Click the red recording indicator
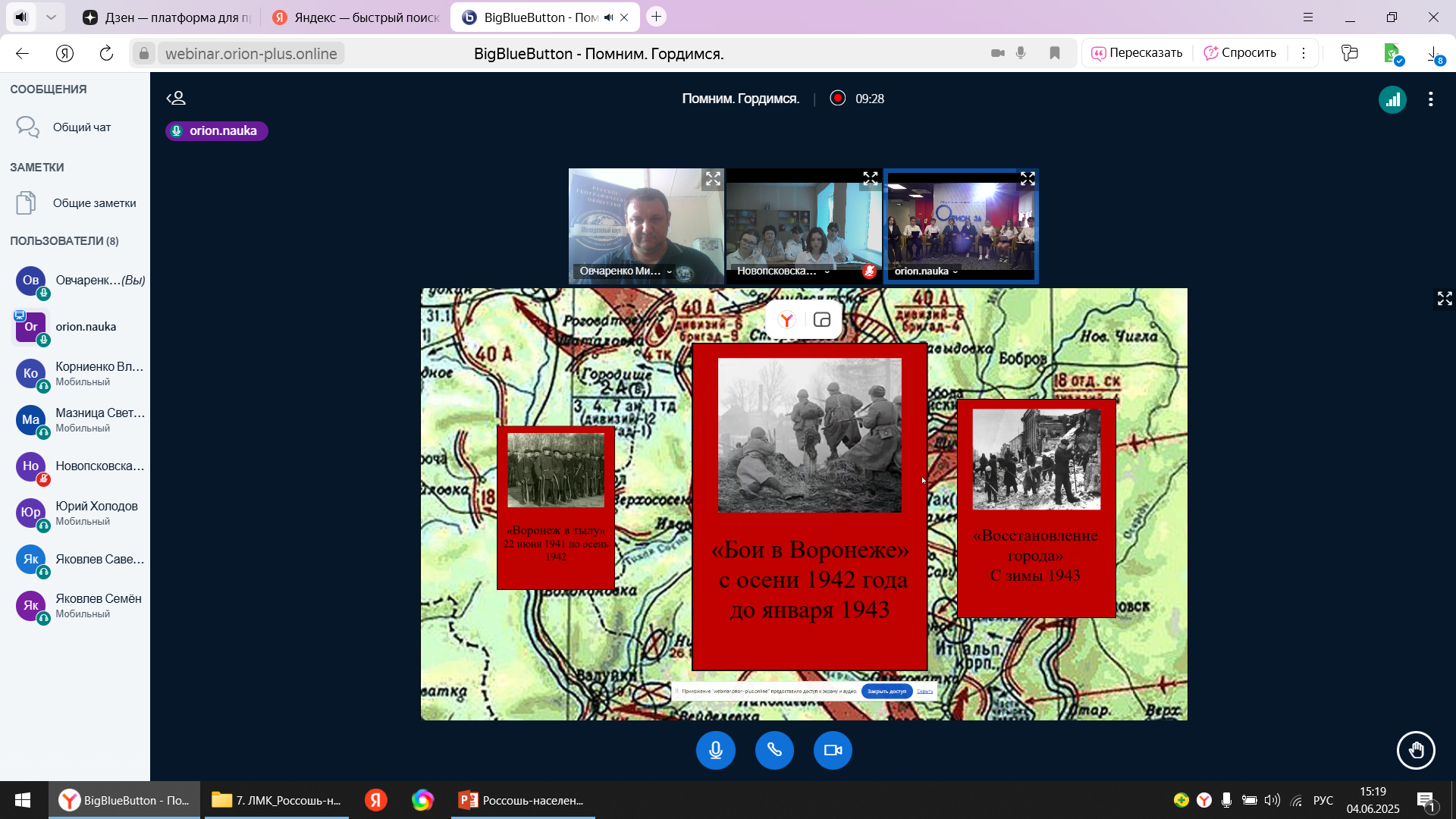 point(837,99)
